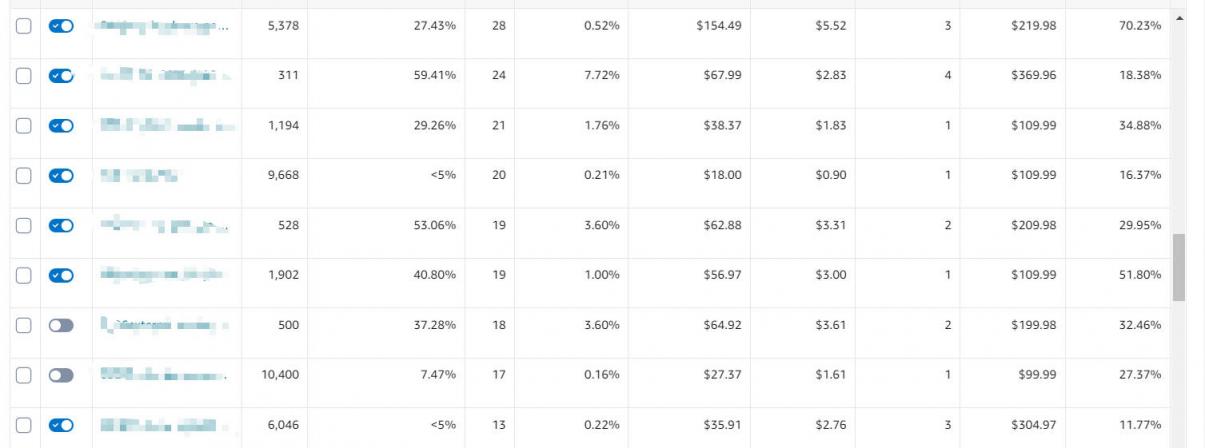1205x448 pixels.
Task: Select the checkbox in the 311 row
Action: [x=23, y=75]
